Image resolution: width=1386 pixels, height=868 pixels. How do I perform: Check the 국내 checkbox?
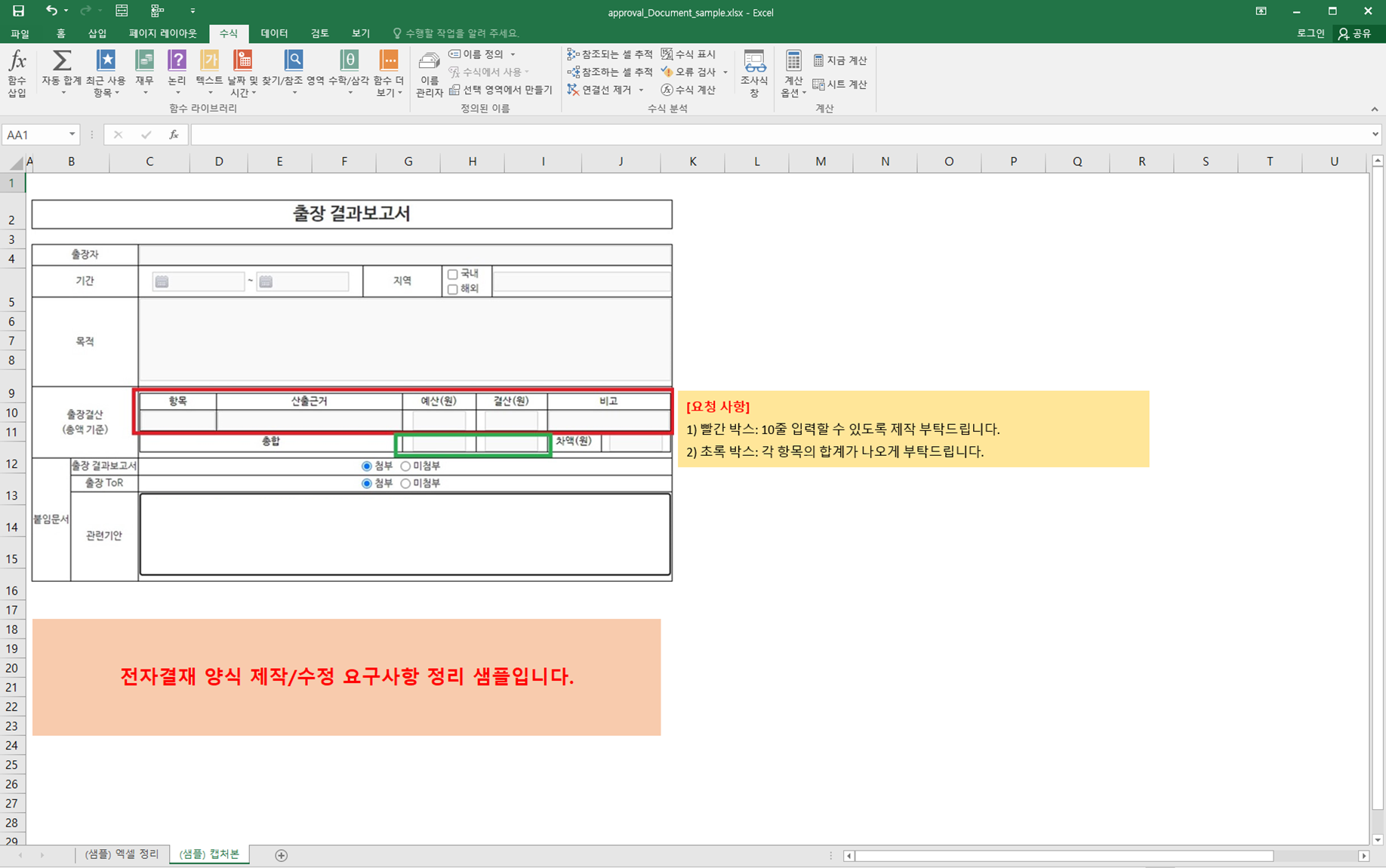[453, 274]
